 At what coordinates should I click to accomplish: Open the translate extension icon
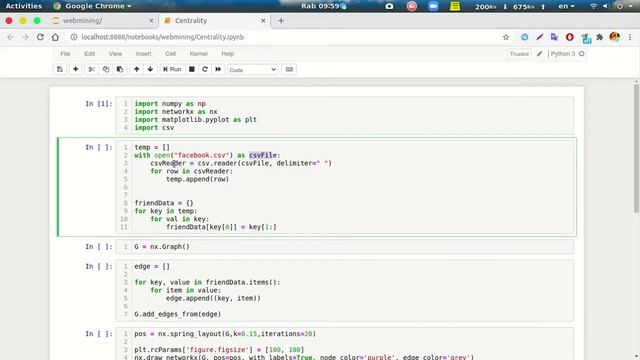(554, 37)
